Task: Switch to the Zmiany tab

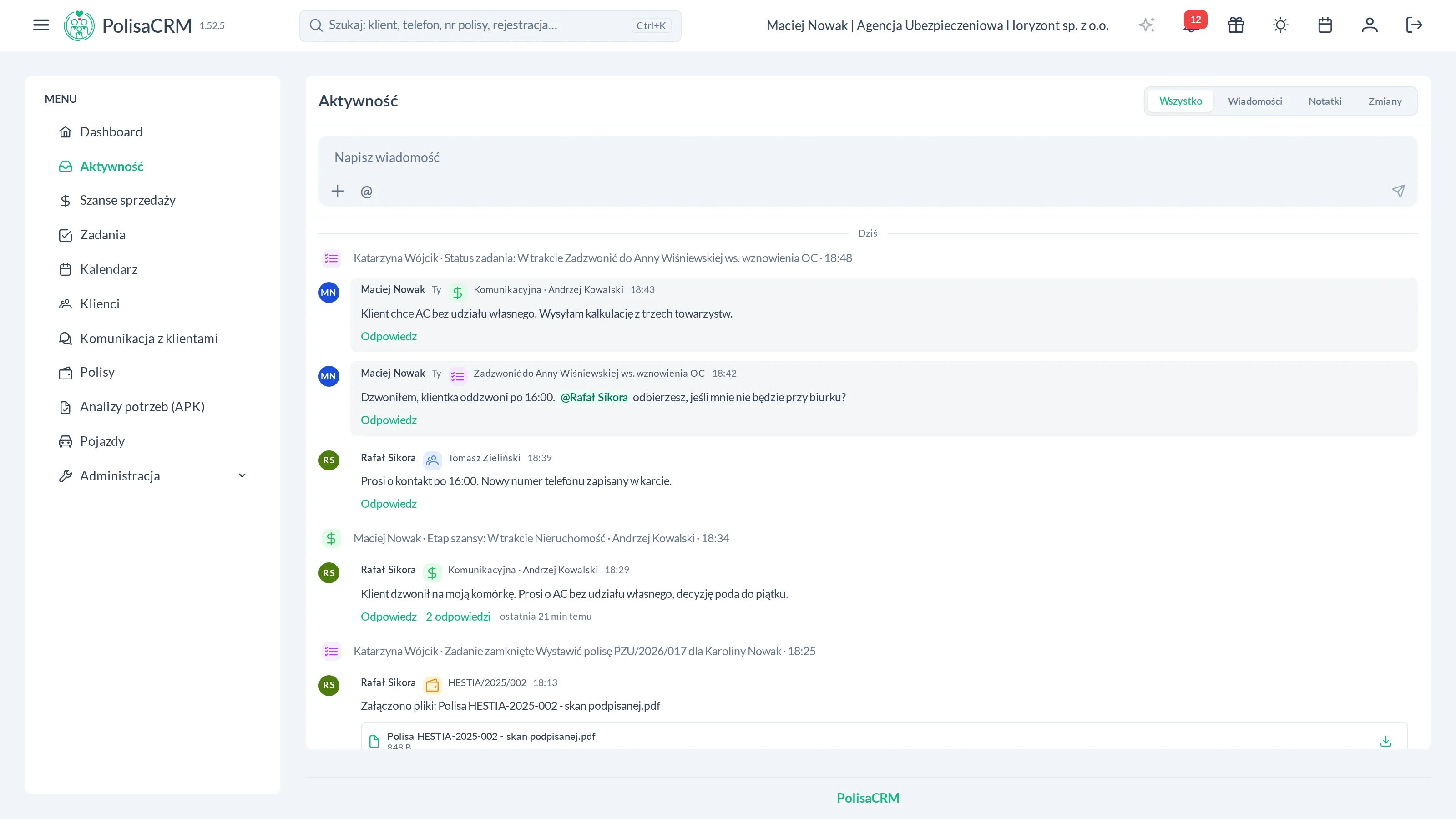Action: coord(1385,101)
